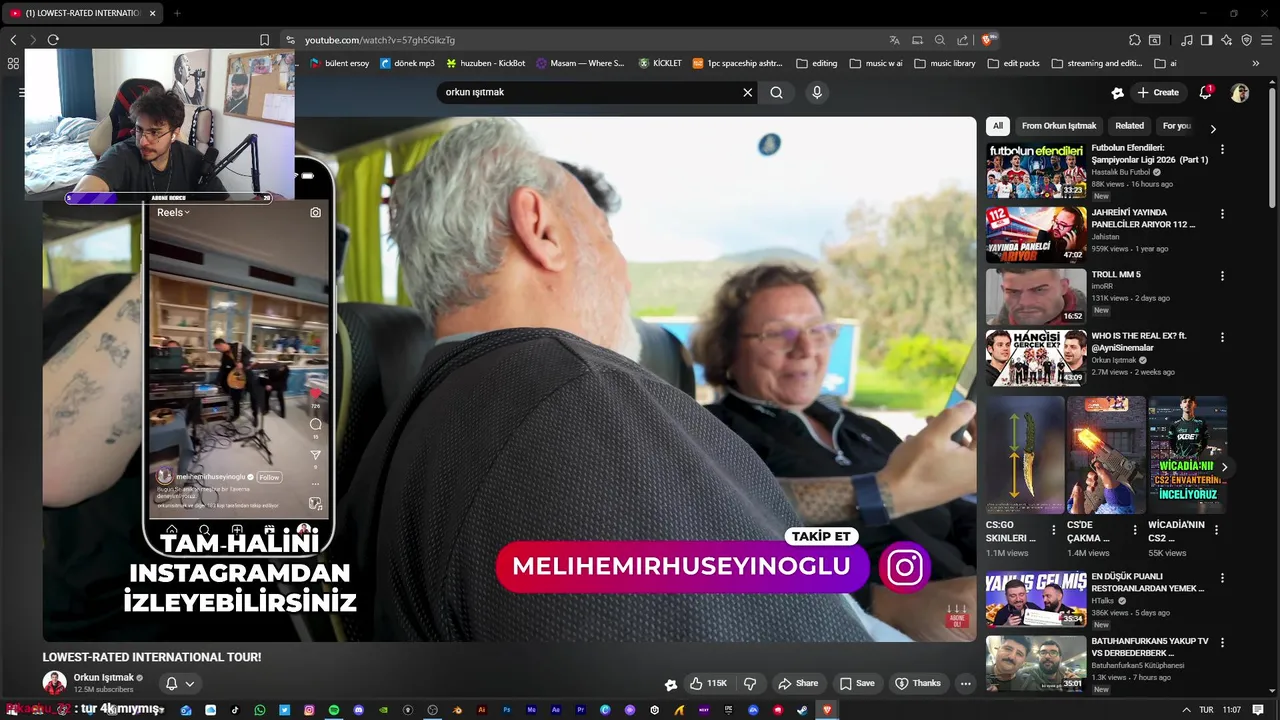The height and width of the screenshot is (720, 1280).
Task: Open options for CS:GO SKINLERI short
Action: [x=1053, y=530]
